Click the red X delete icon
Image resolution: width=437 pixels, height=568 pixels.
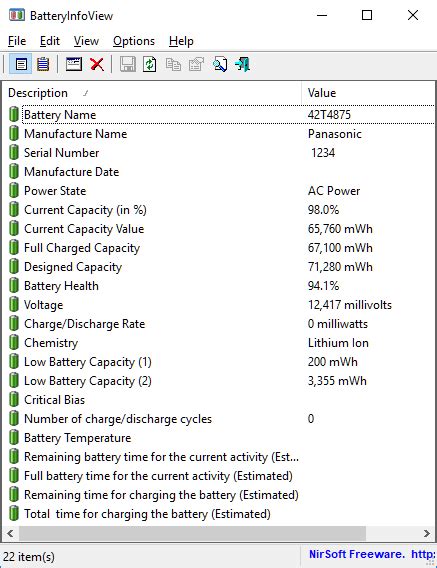point(97,64)
